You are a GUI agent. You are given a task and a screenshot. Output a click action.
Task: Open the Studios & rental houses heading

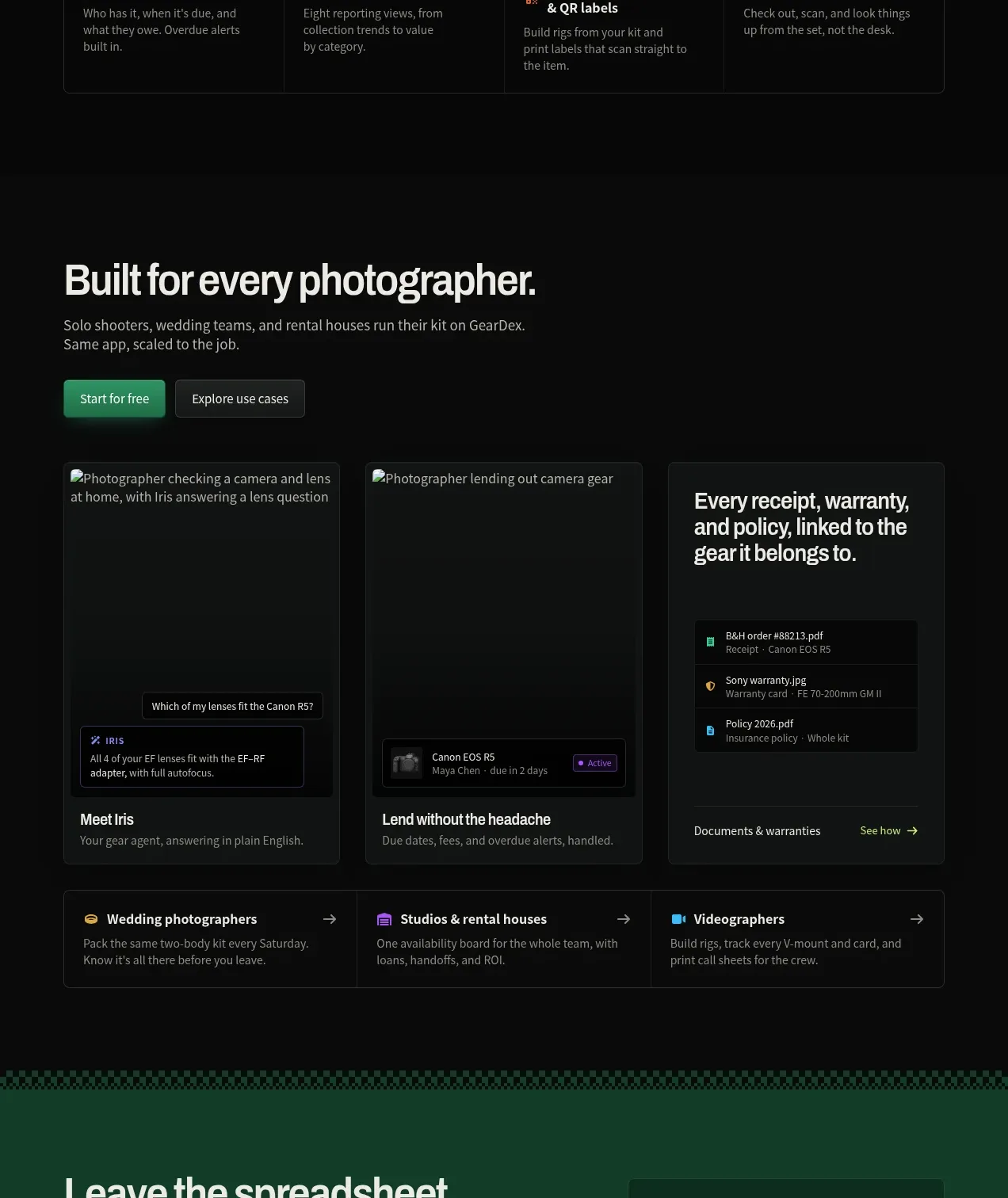(x=473, y=919)
